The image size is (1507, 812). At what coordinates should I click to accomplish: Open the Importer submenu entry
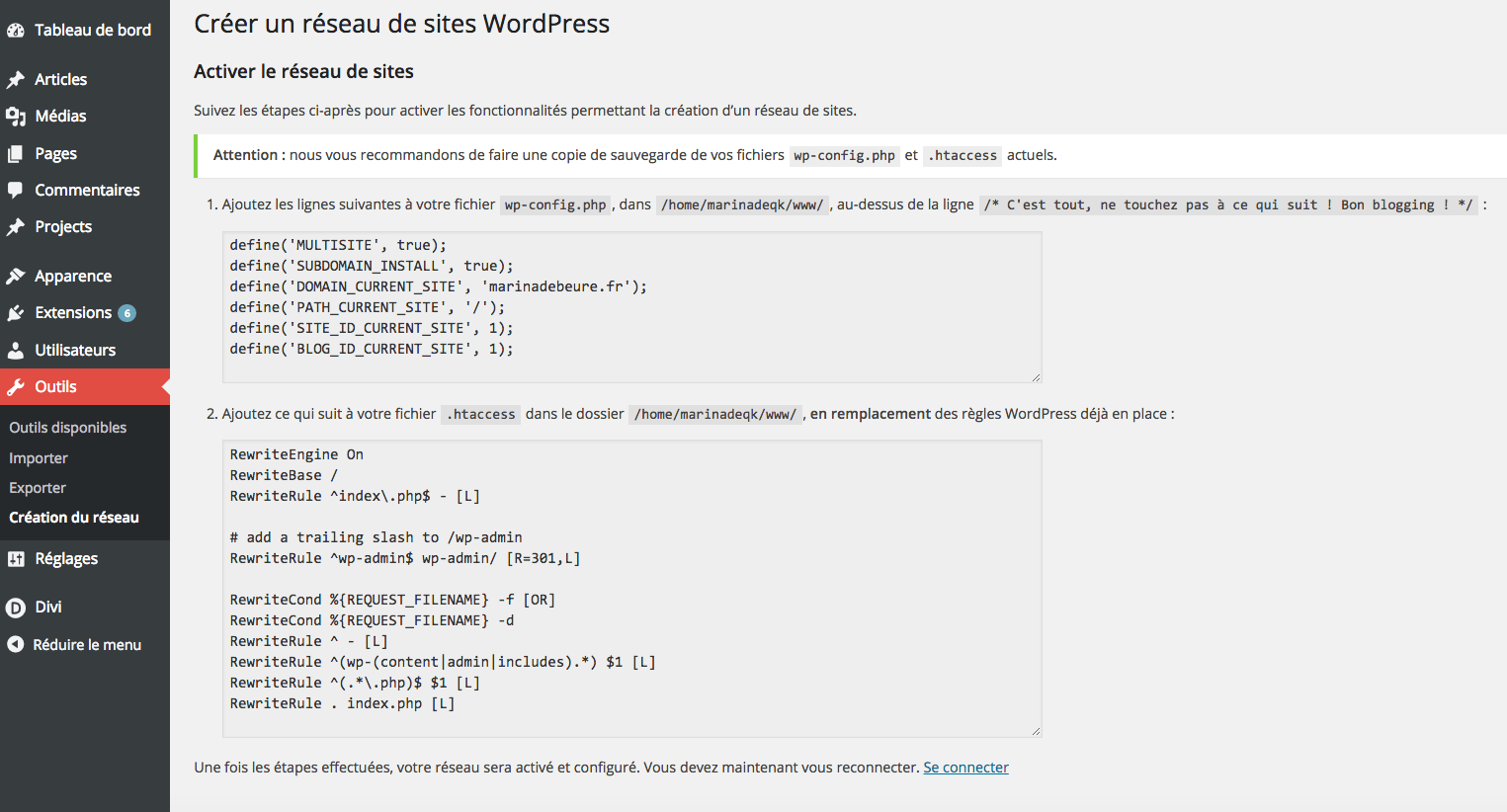38,457
